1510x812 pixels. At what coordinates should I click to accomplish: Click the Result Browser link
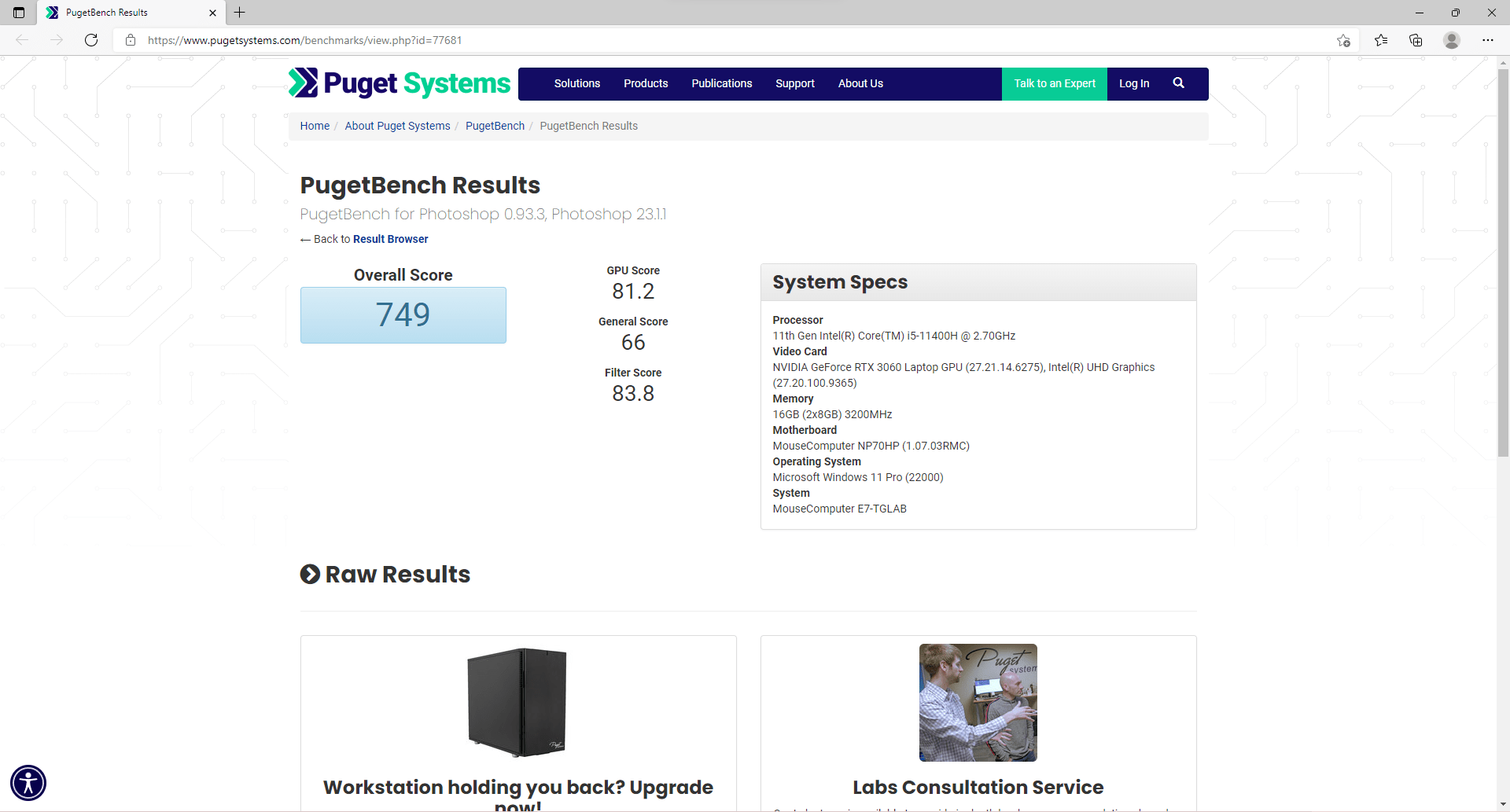tap(391, 239)
